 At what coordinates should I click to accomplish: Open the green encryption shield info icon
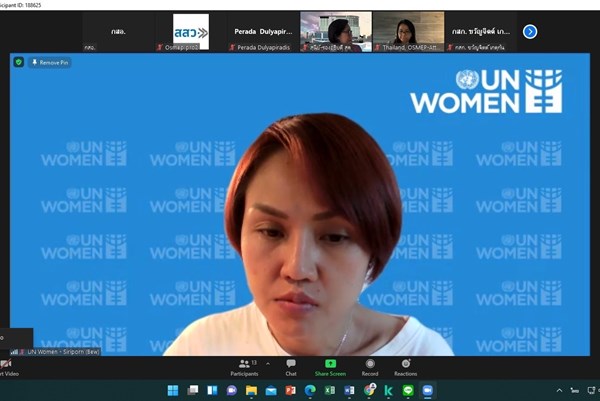point(19,62)
